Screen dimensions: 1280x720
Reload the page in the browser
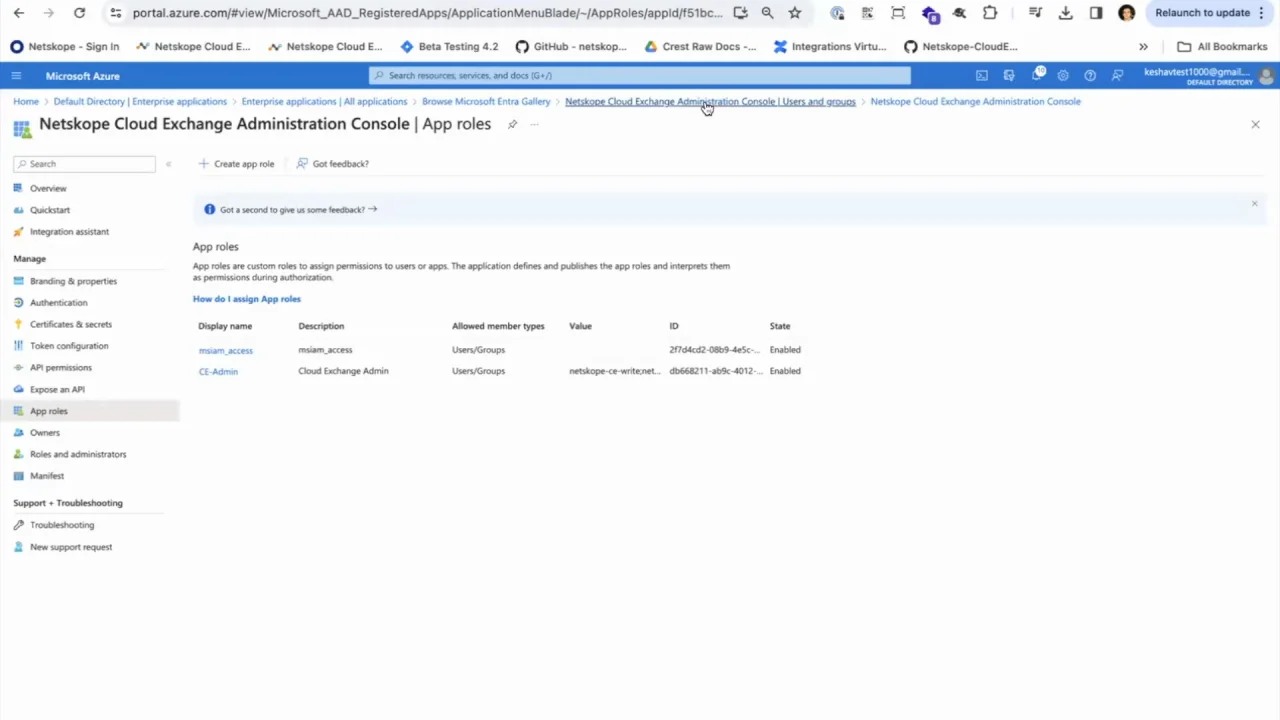[80, 13]
